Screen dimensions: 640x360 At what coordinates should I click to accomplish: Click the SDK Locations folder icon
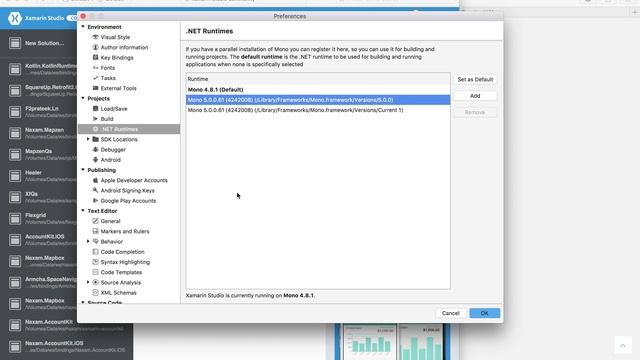point(96,139)
